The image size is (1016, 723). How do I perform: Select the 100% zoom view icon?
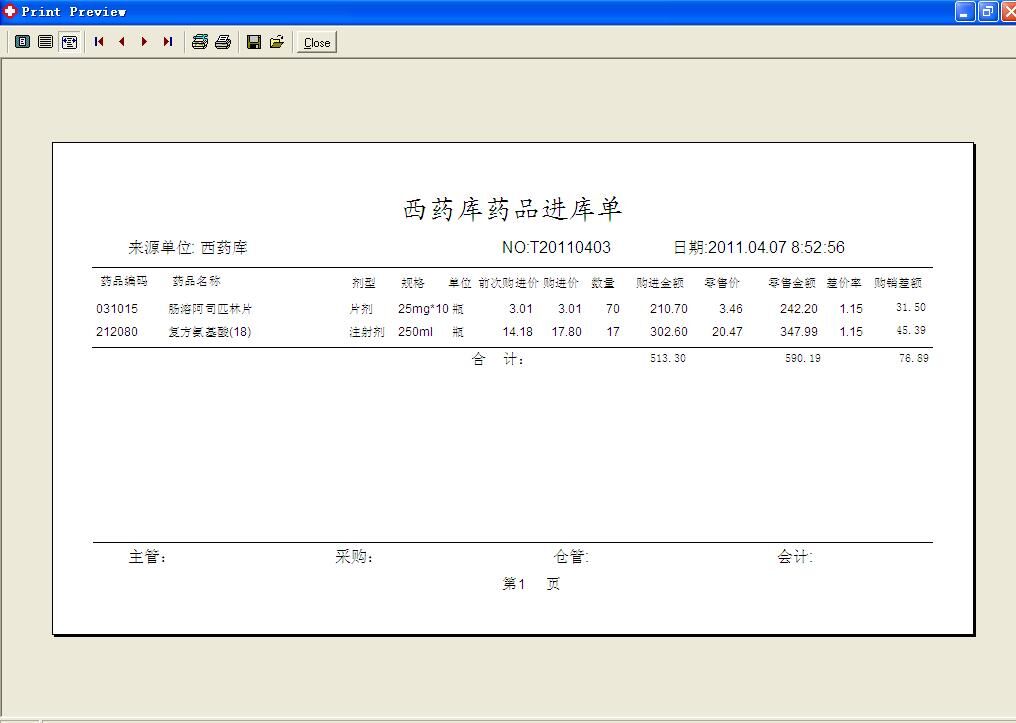click(45, 42)
